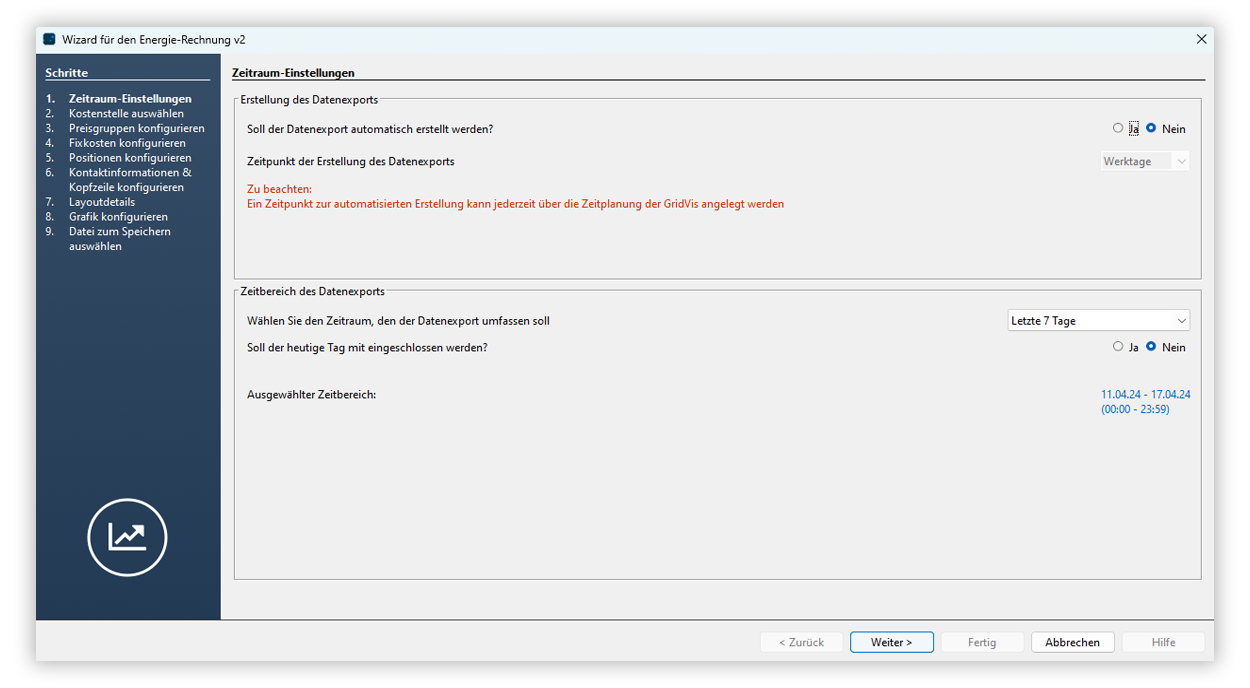Click the wizard icon in the title bar
1250x688 pixels.
[x=48, y=39]
